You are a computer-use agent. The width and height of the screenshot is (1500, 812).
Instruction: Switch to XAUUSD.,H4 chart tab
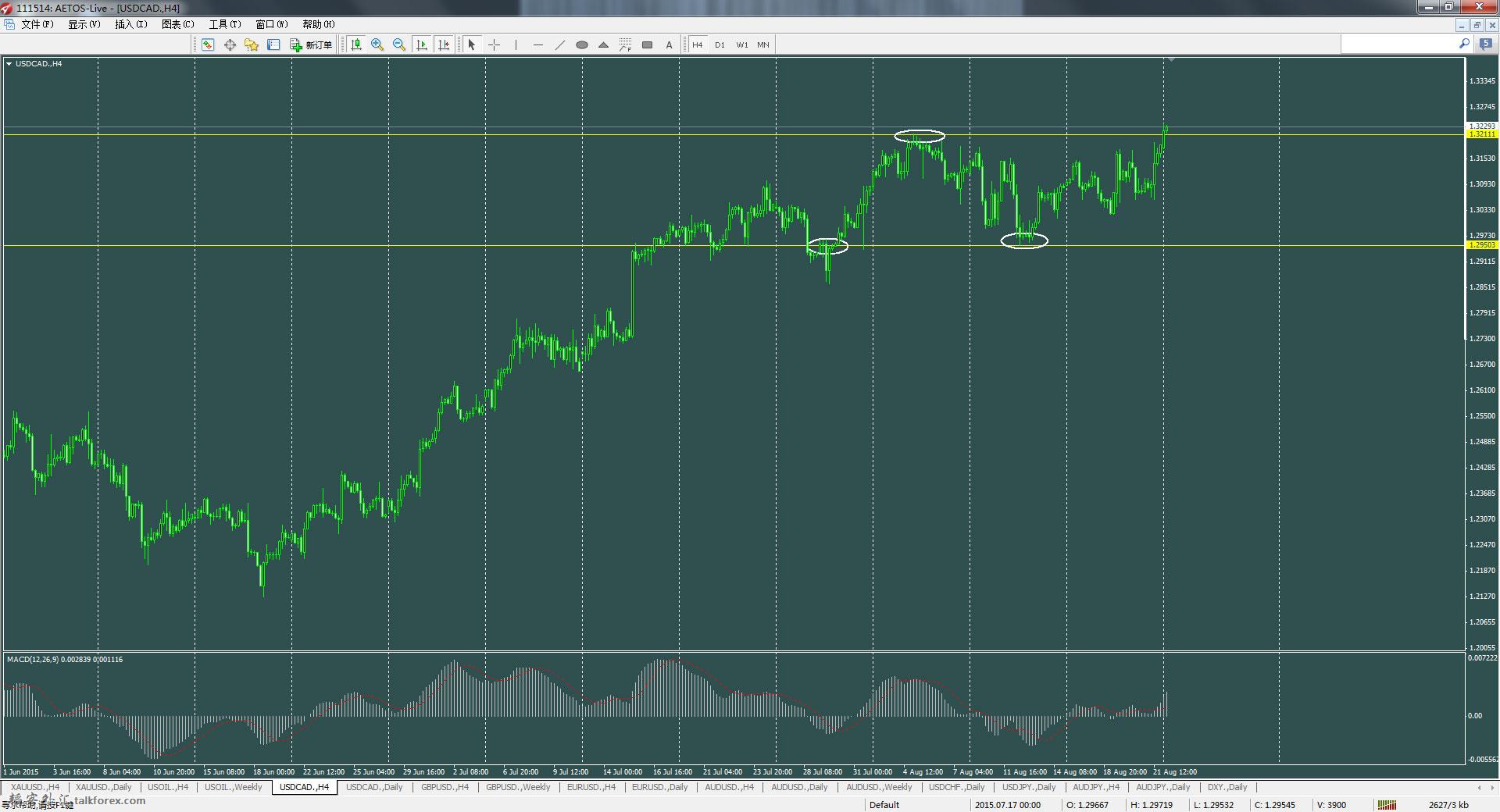(x=35, y=787)
